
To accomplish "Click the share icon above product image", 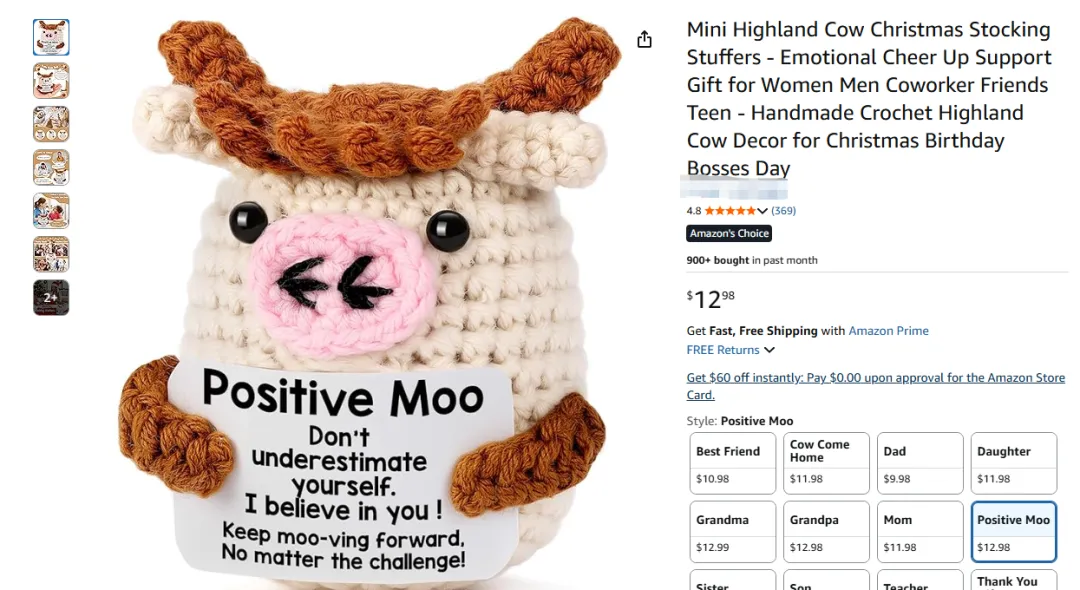I will click(x=644, y=39).
